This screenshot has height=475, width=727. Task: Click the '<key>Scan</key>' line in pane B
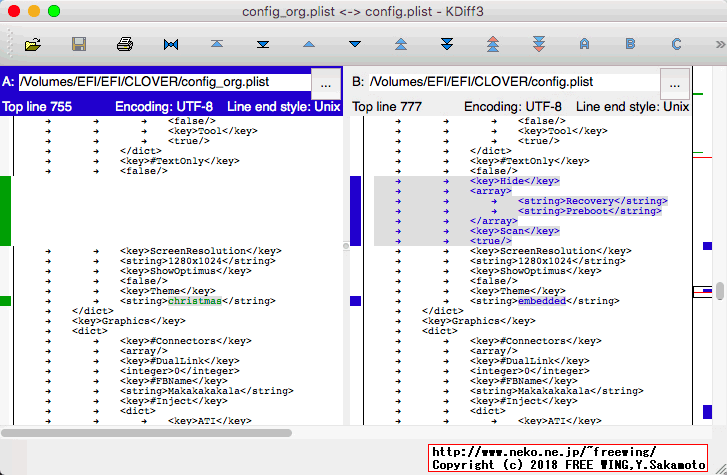[x=515, y=231]
